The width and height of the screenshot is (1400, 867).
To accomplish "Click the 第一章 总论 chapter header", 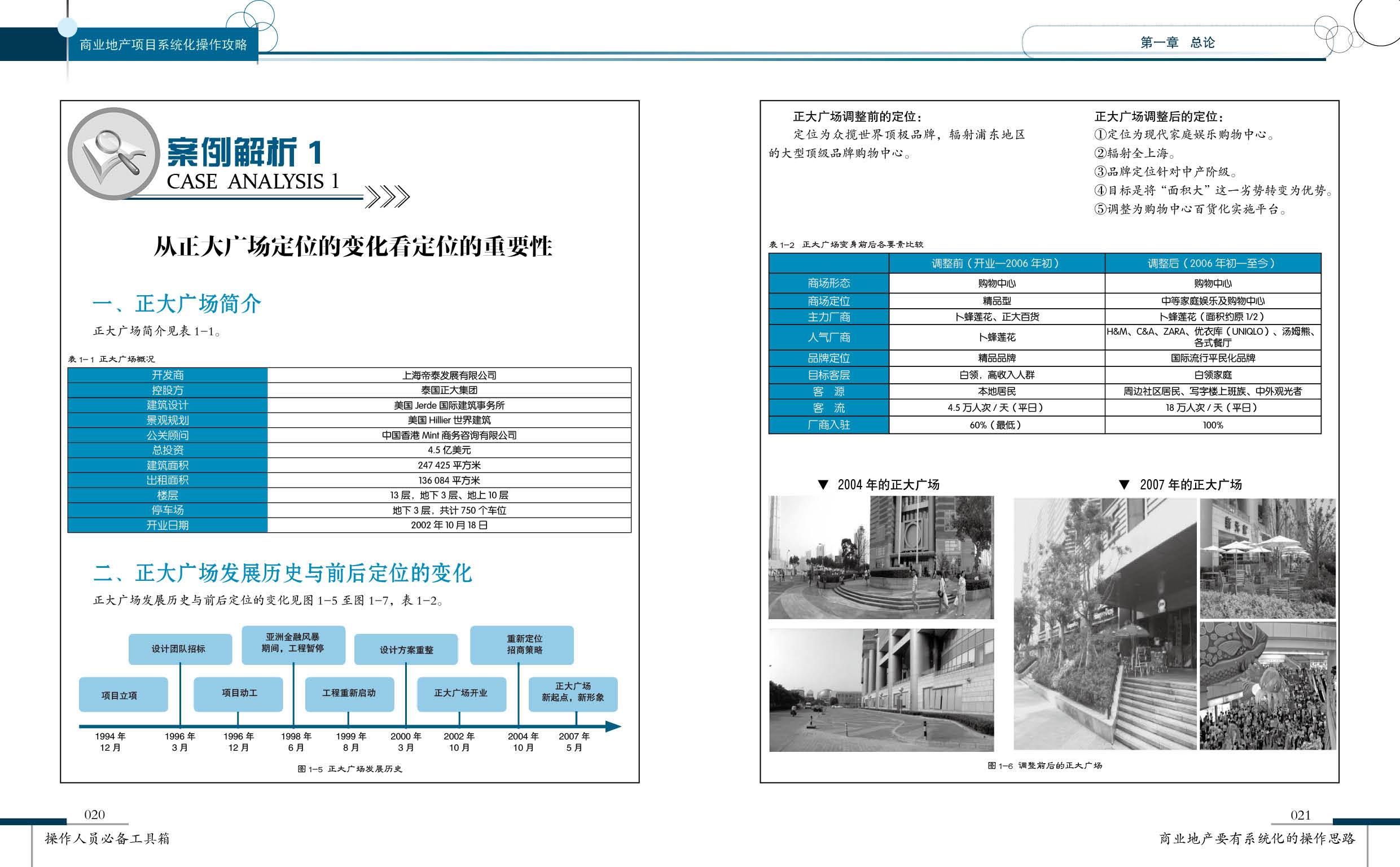I will (1177, 42).
